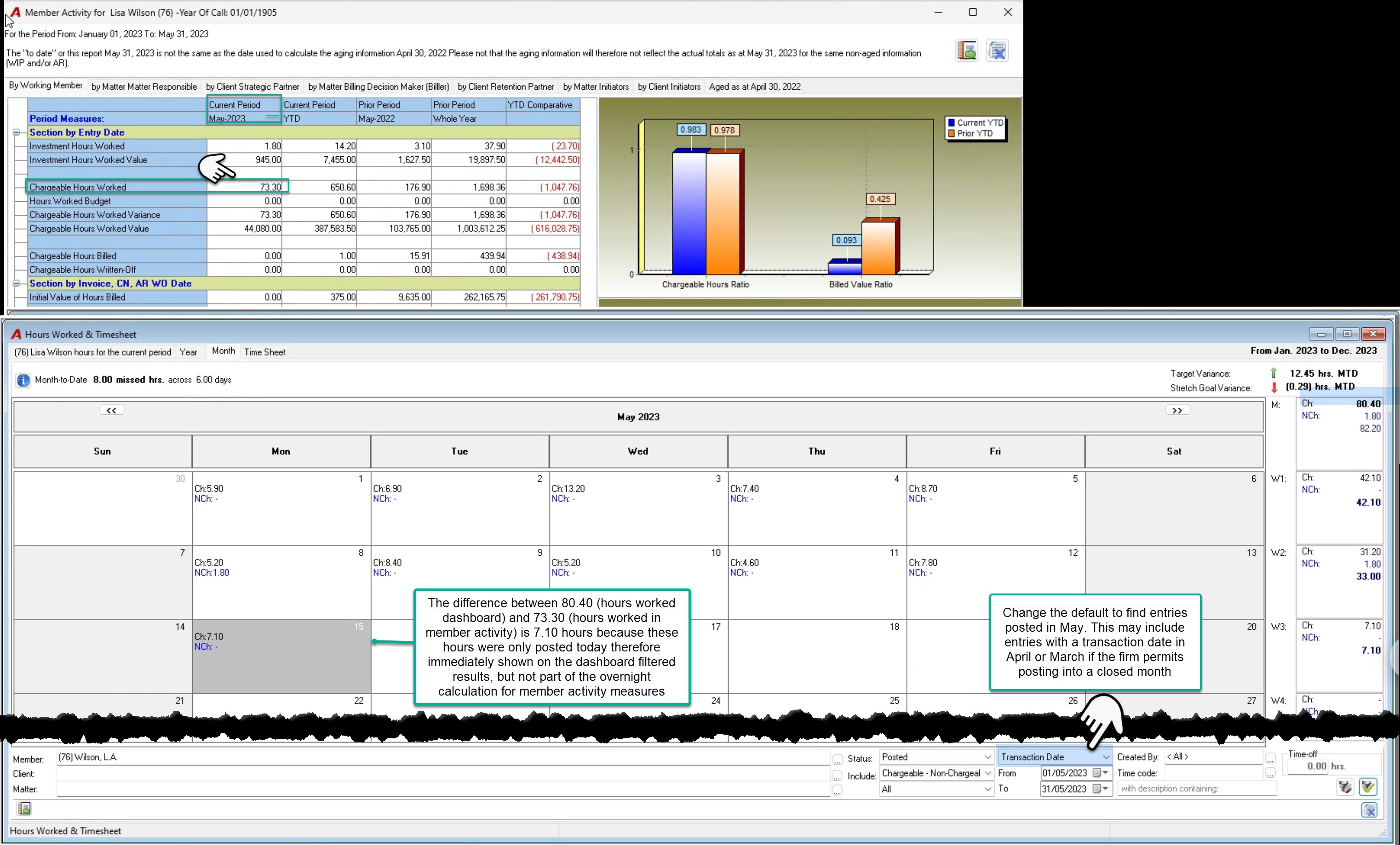This screenshot has width=1400, height=845.
Task: Open the Time Sheet tab
Action: click(265, 352)
